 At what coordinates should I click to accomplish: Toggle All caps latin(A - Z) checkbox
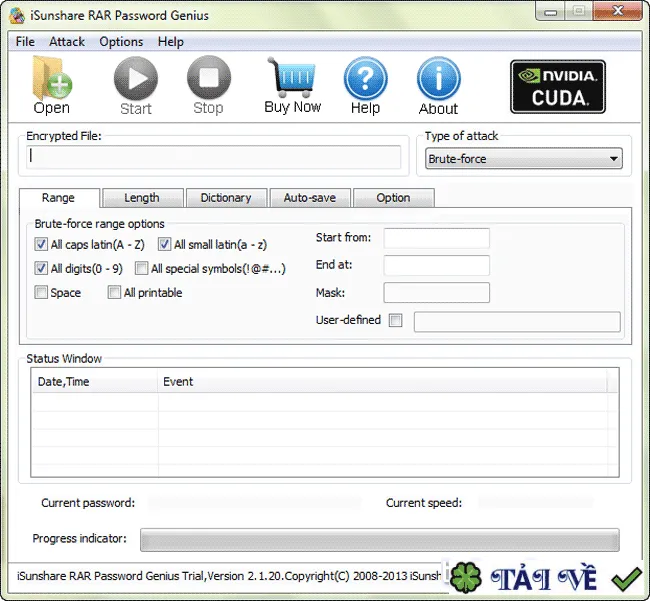[41, 244]
